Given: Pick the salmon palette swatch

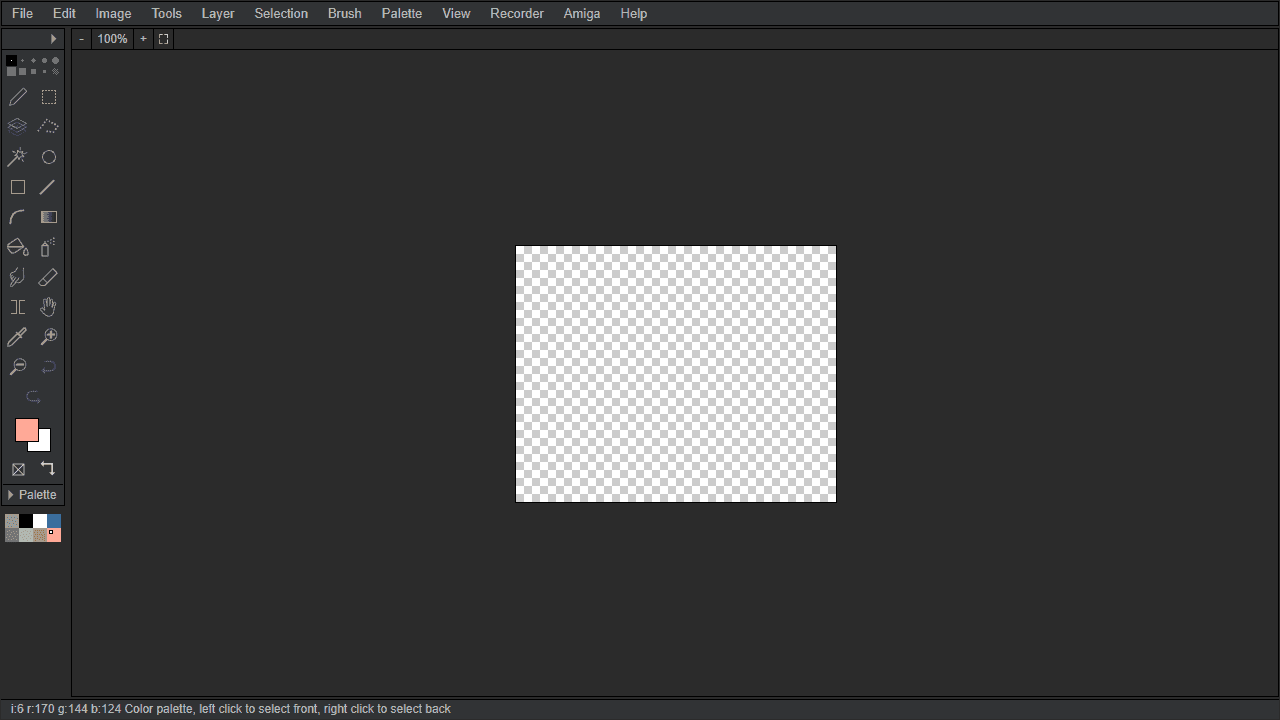Looking at the screenshot, I should pyautogui.click(x=54, y=535).
